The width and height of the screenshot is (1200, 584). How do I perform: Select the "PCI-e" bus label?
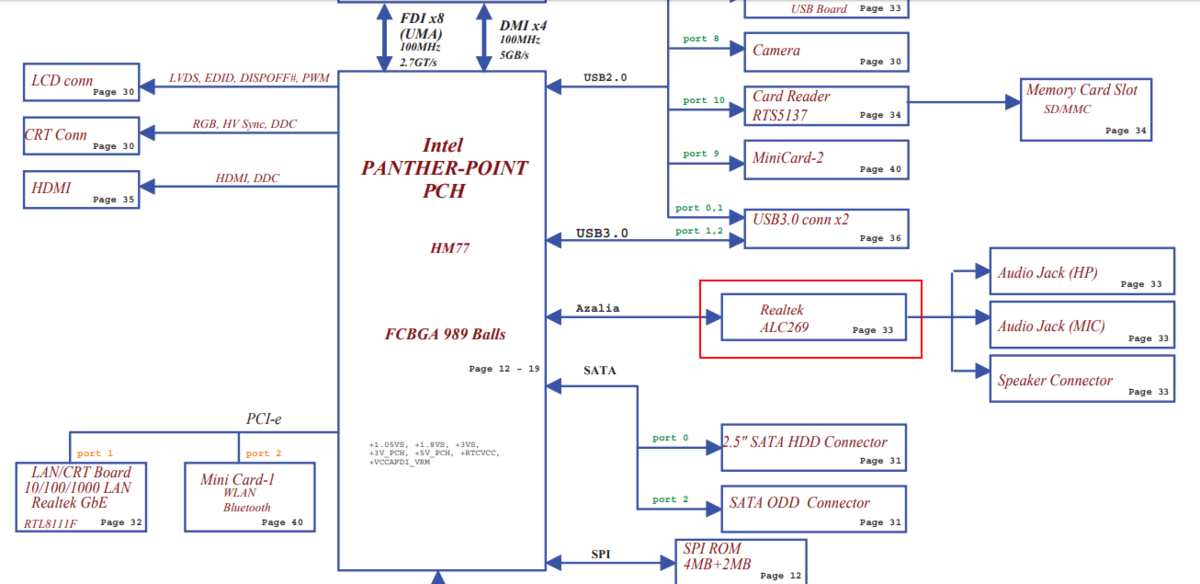coord(265,419)
